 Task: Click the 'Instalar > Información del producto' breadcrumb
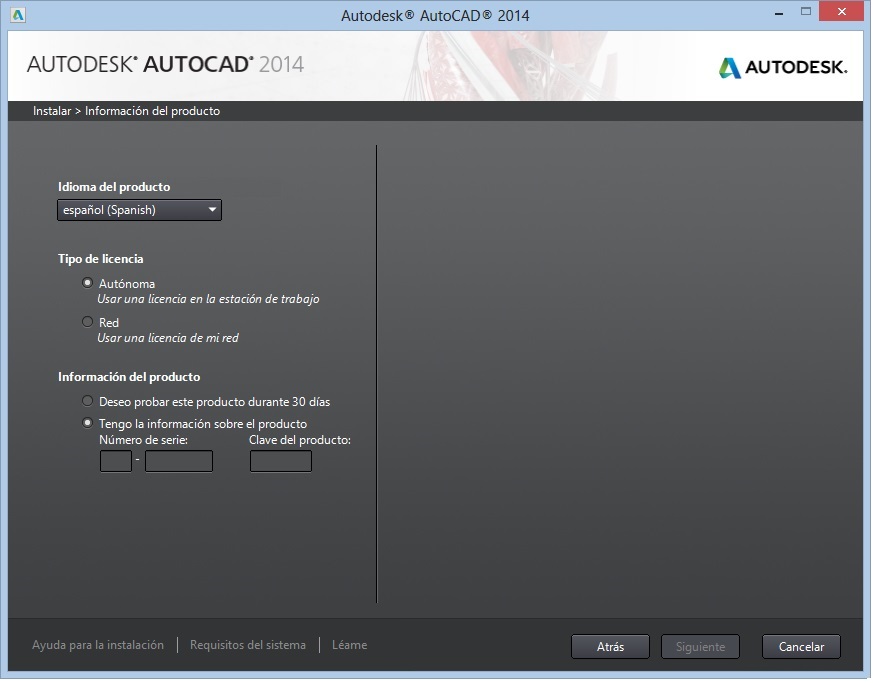pyautogui.click(x=126, y=111)
